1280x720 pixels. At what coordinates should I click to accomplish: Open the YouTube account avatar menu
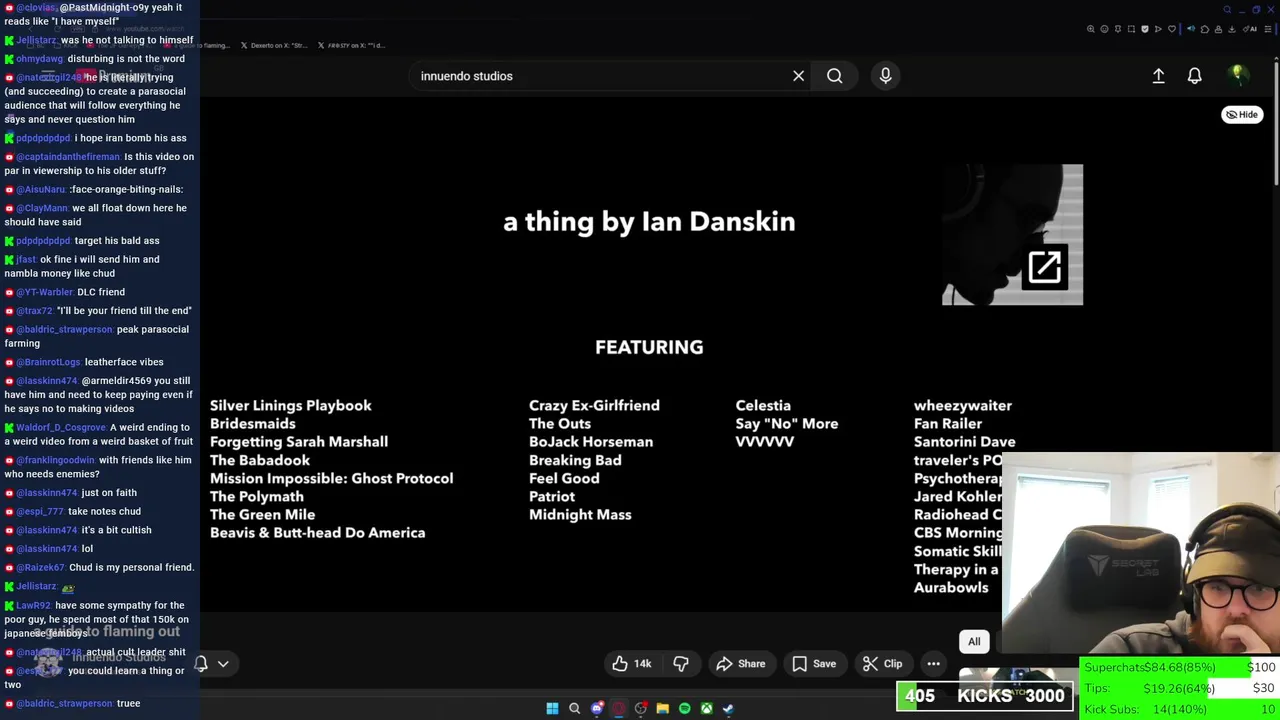(1238, 75)
